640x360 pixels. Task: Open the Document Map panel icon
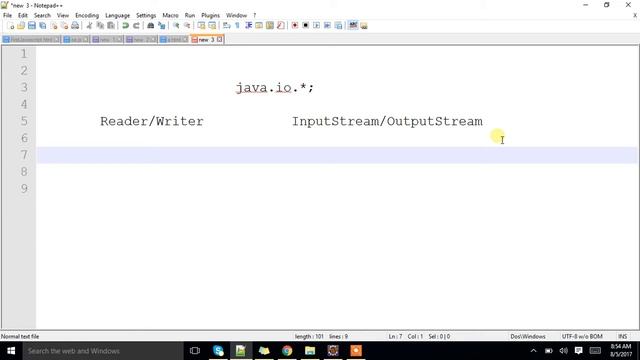tap(270, 26)
